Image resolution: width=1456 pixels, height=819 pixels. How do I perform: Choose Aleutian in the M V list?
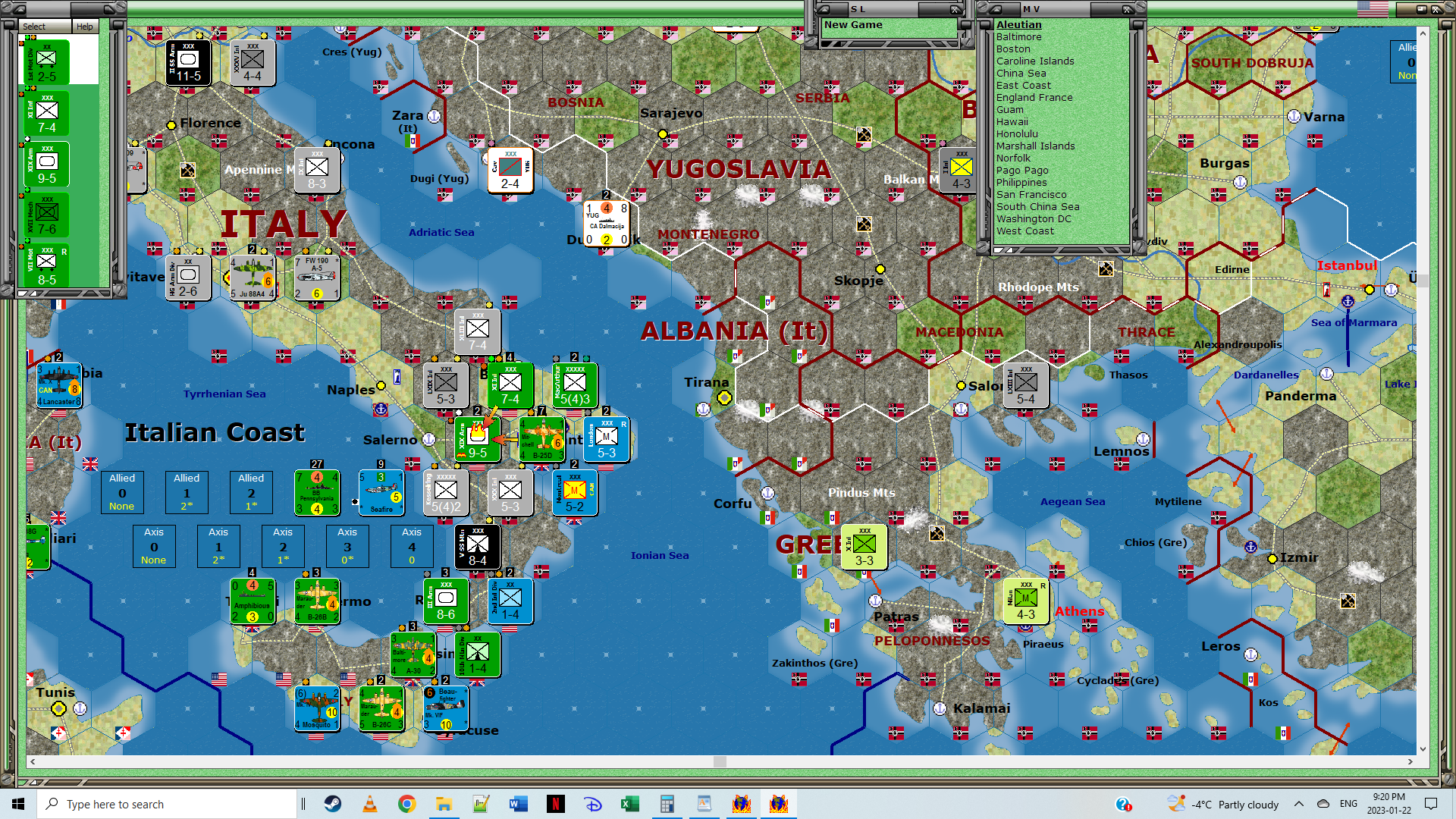tap(1018, 25)
